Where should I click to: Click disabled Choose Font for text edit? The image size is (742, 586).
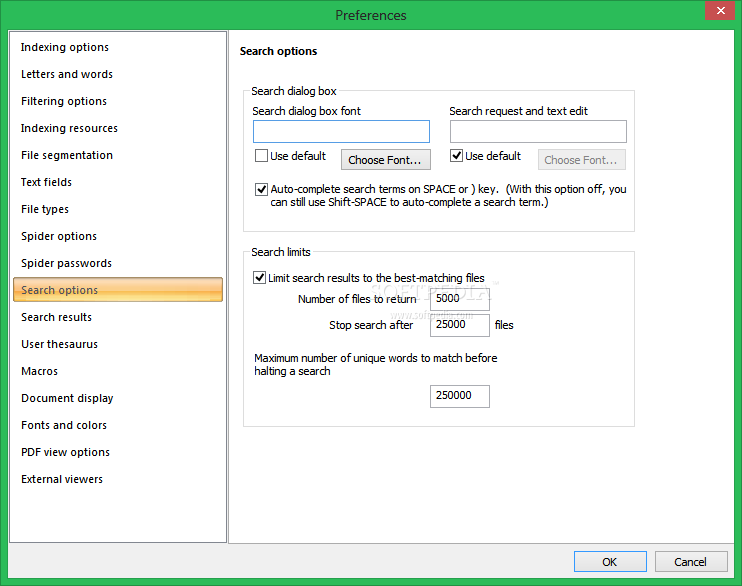(x=582, y=160)
